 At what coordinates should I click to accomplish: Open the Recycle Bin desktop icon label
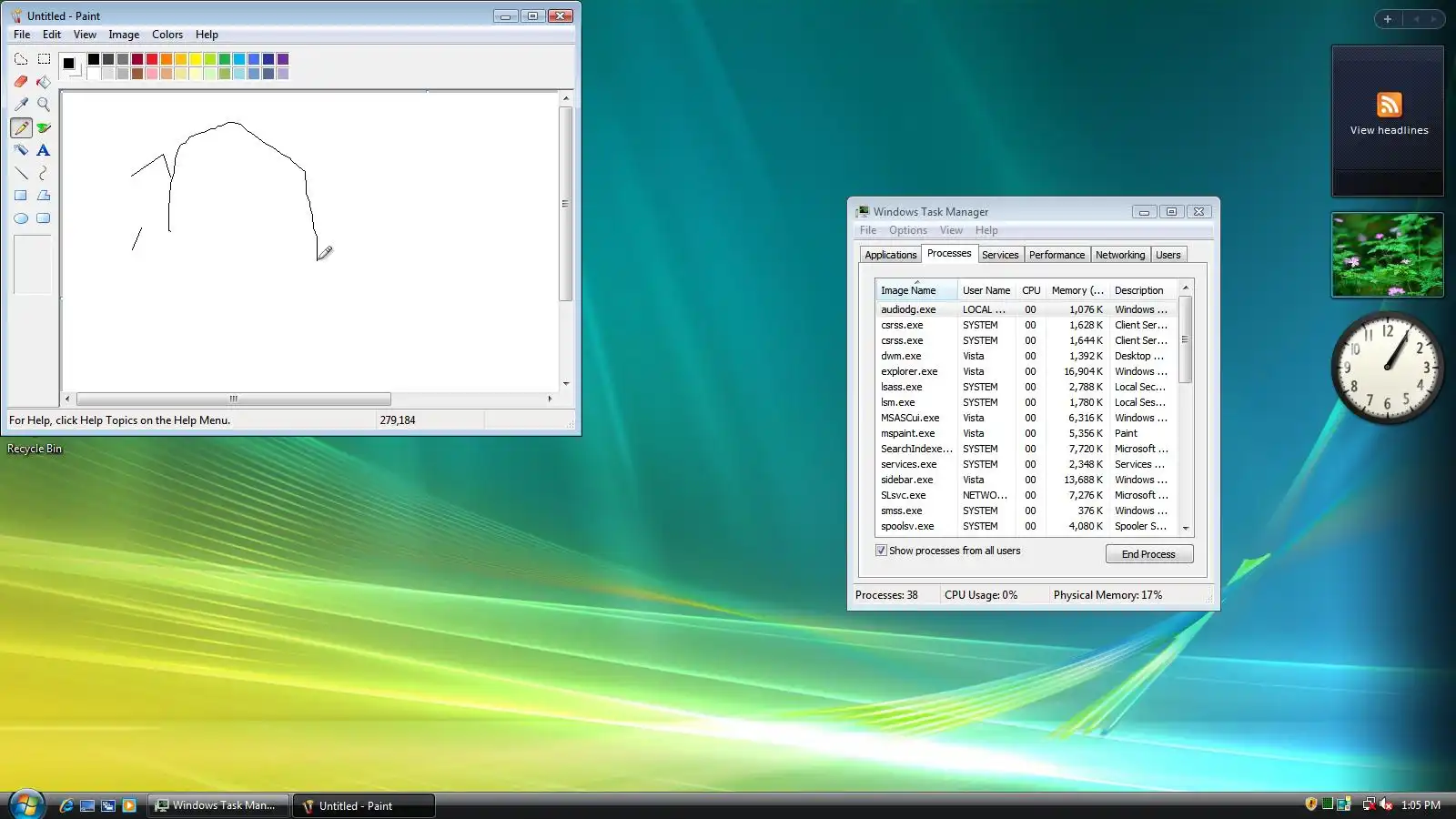pos(35,449)
